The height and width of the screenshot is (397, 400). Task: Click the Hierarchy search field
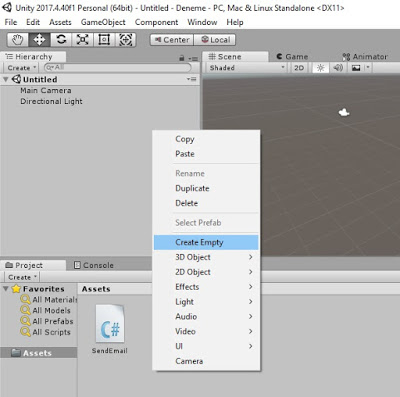118,68
